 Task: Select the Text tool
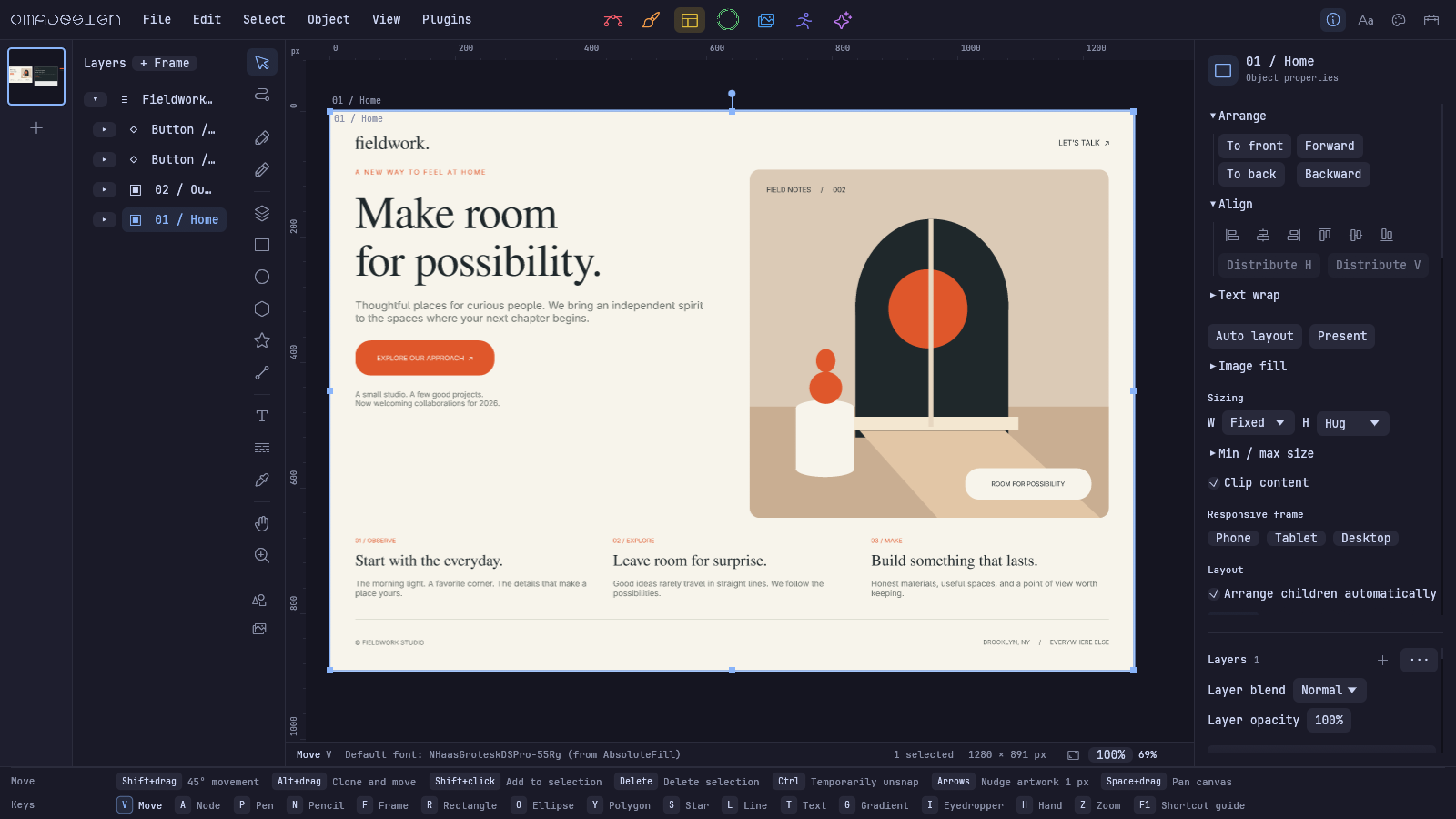coord(262,416)
